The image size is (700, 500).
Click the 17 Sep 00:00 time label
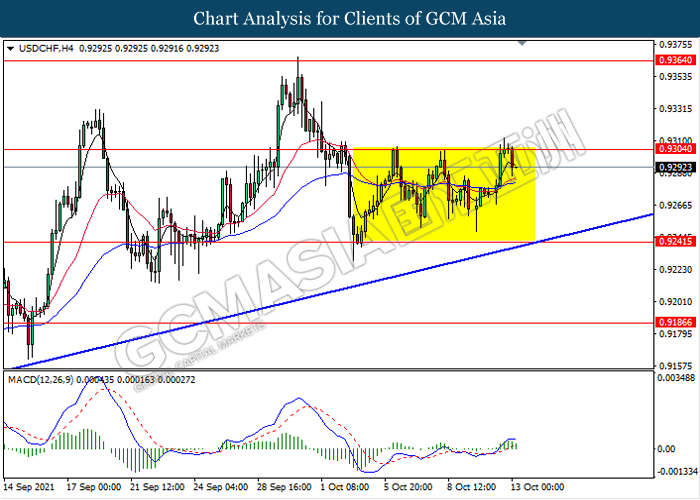pos(93,487)
